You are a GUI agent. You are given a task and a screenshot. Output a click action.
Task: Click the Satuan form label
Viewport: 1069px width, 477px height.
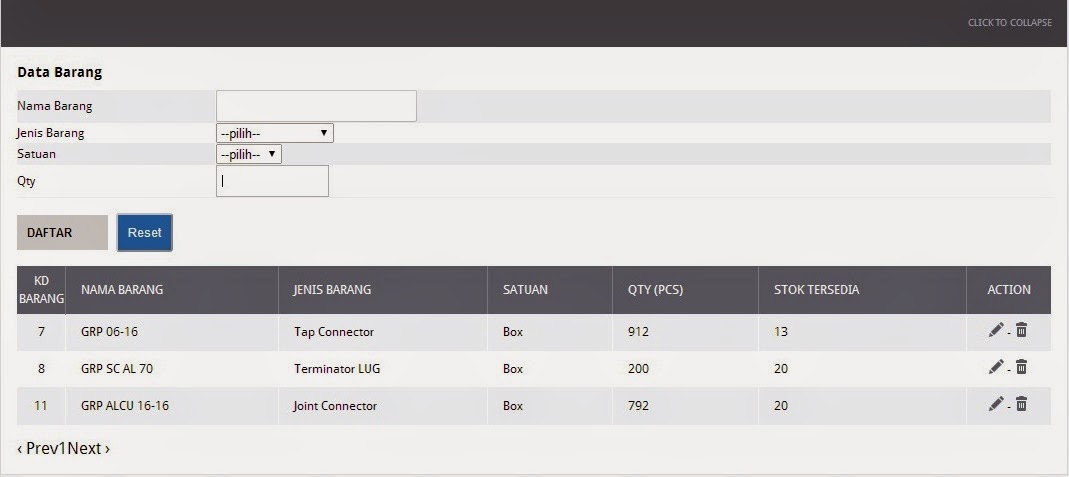[x=36, y=154]
